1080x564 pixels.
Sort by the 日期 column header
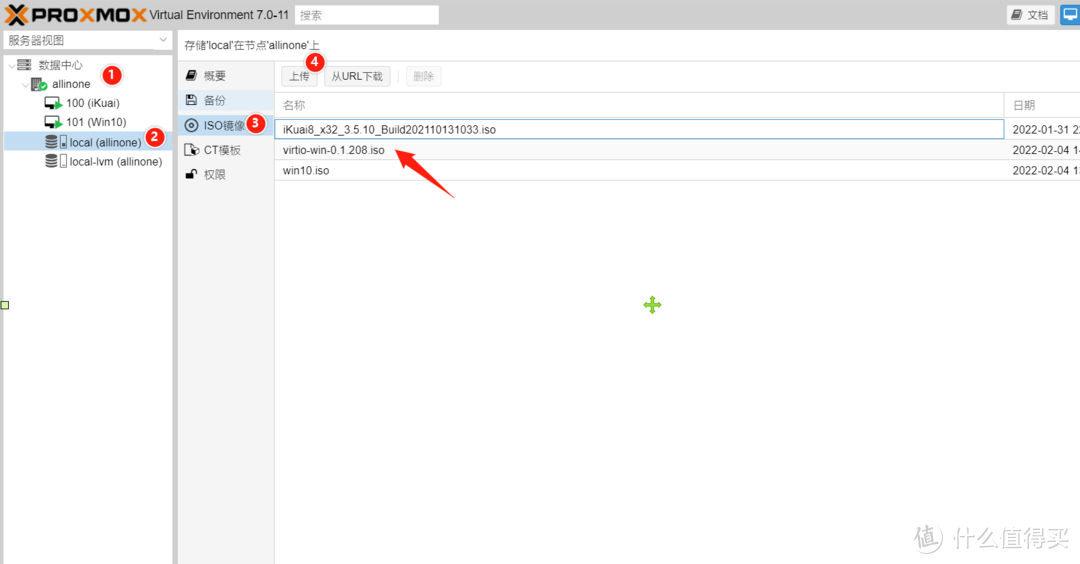[x=1042, y=105]
